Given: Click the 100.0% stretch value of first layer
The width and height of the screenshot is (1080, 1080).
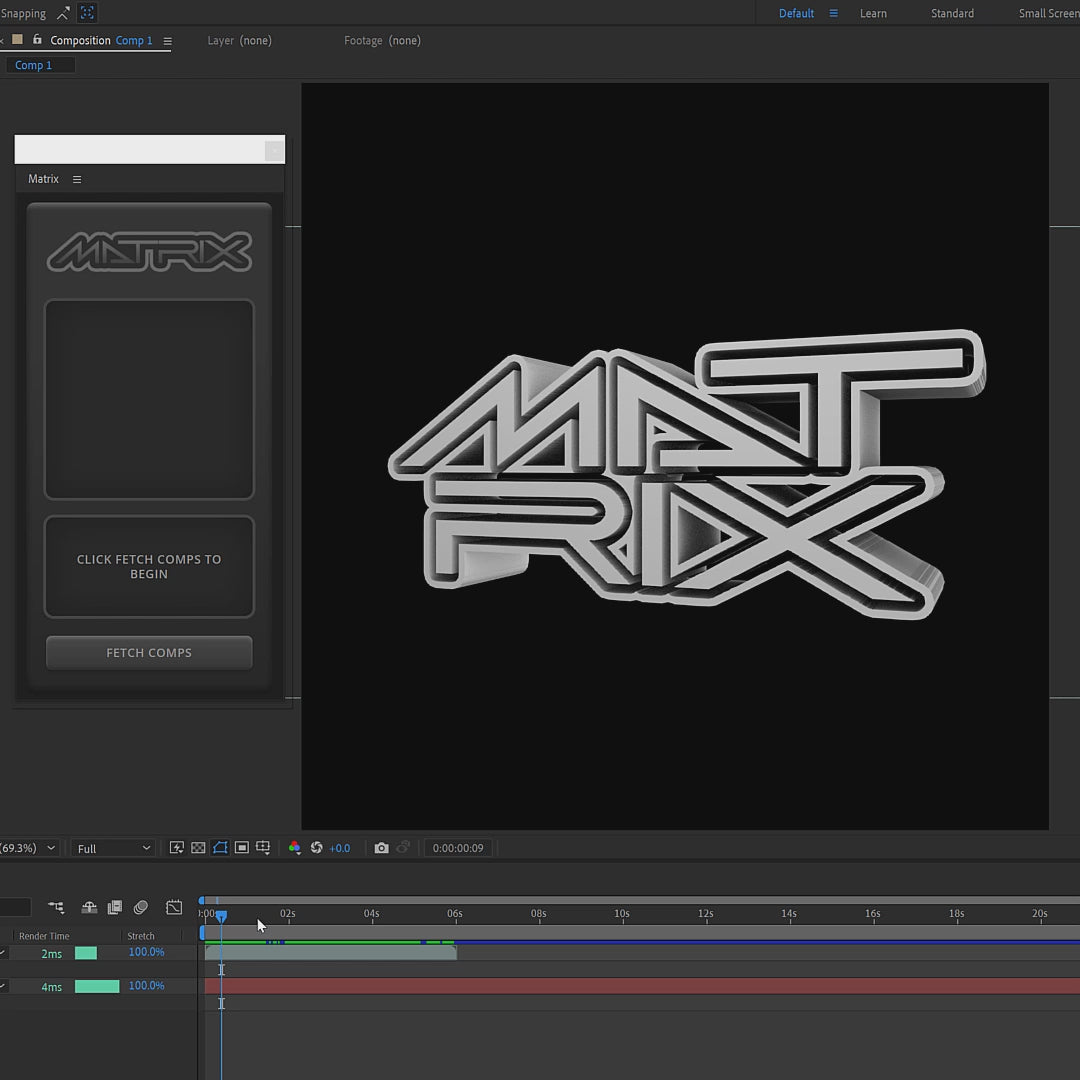Looking at the screenshot, I should 146,952.
